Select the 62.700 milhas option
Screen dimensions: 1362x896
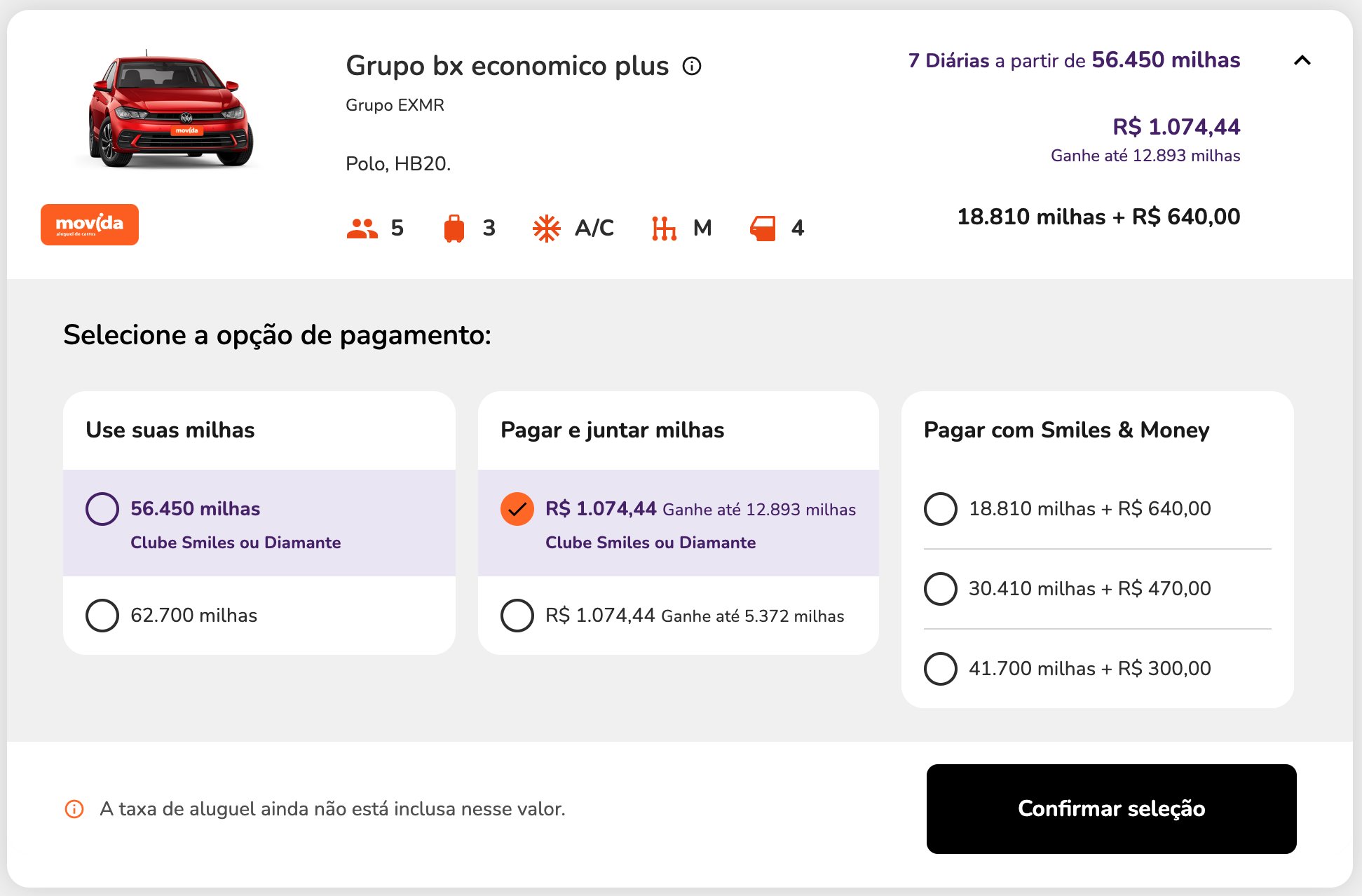tap(102, 616)
